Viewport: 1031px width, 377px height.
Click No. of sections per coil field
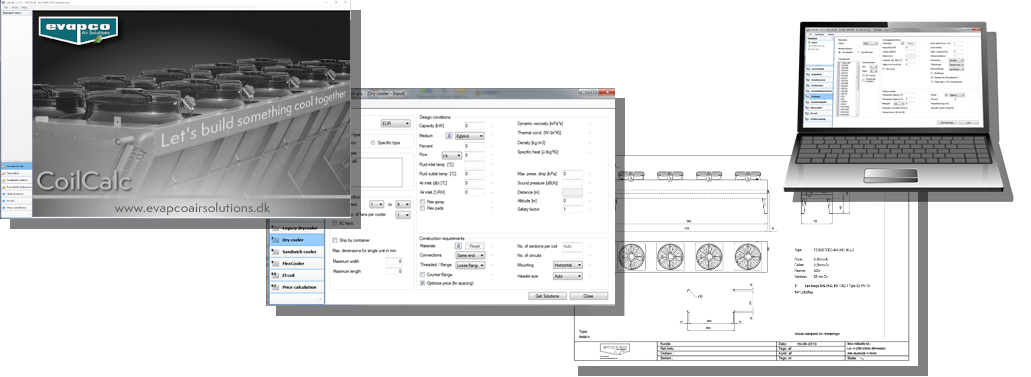(572, 246)
